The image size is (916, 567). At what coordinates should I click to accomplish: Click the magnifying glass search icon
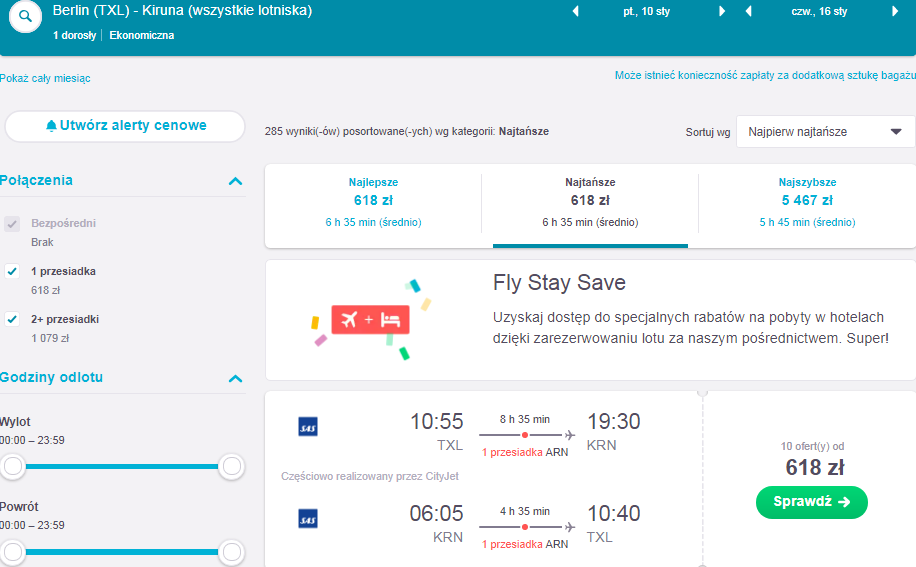click(x=25, y=16)
